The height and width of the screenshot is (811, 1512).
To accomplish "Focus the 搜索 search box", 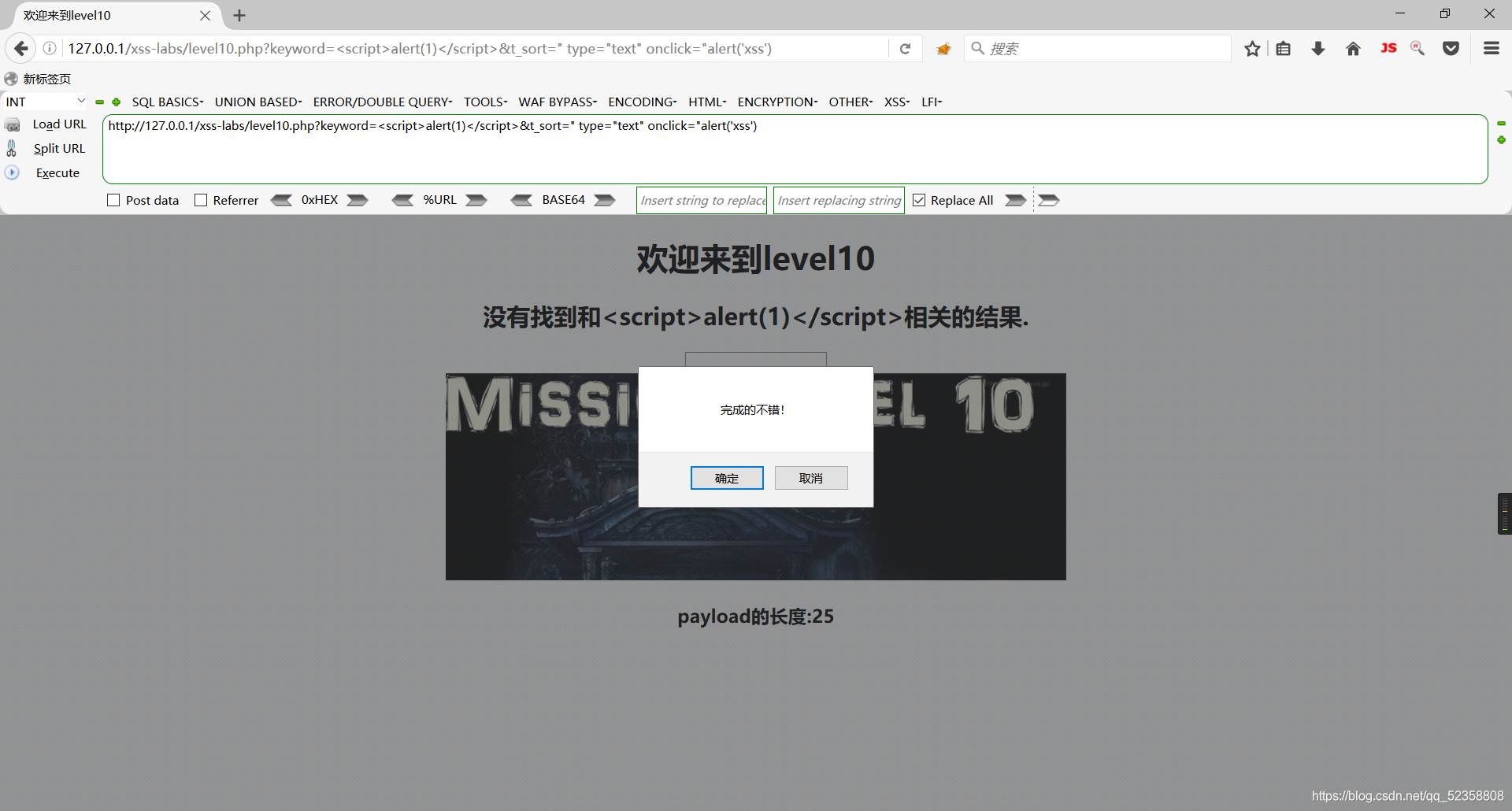I will tap(1098, 49).
